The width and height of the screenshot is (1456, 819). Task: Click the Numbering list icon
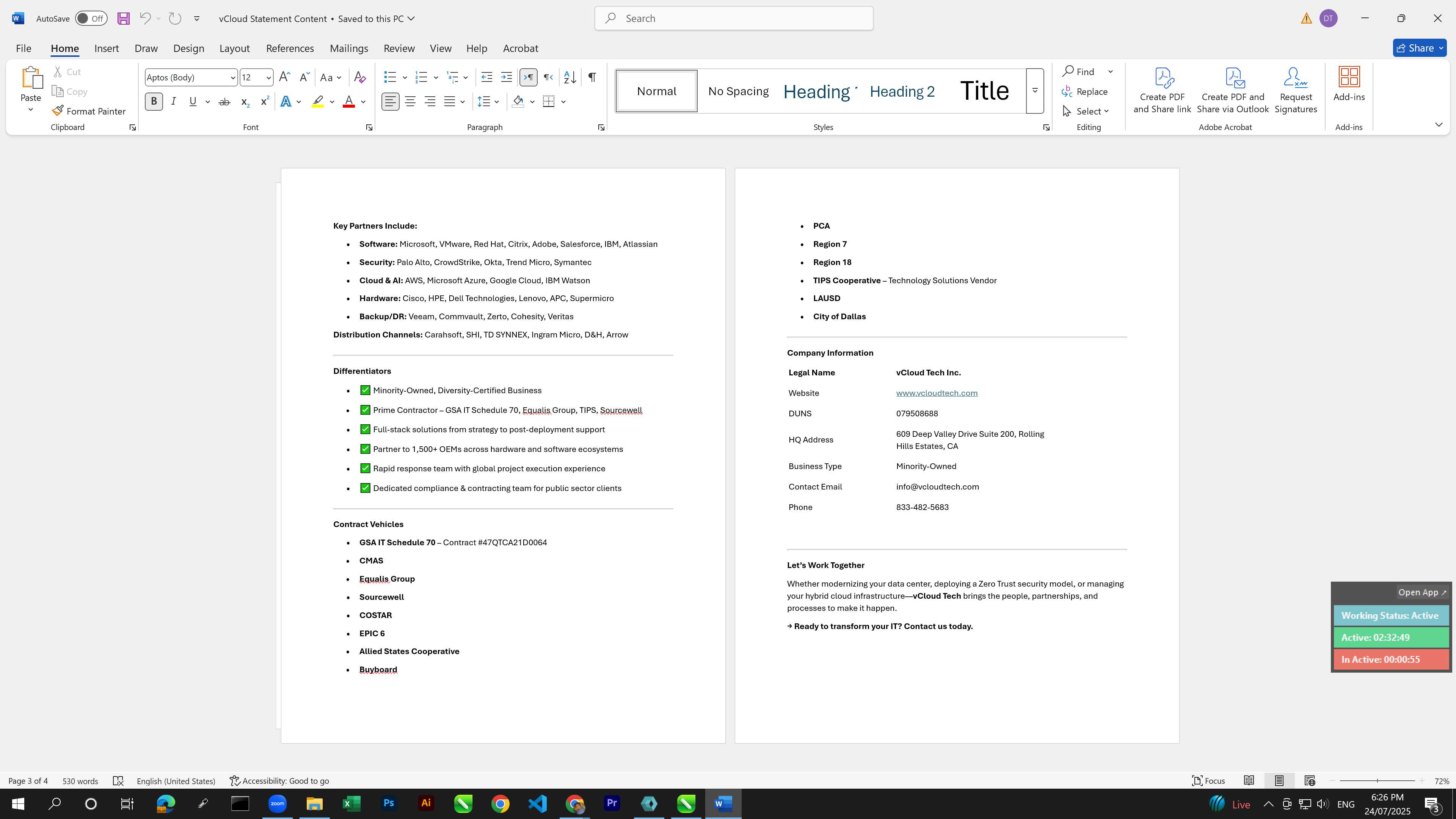[421, 77]
